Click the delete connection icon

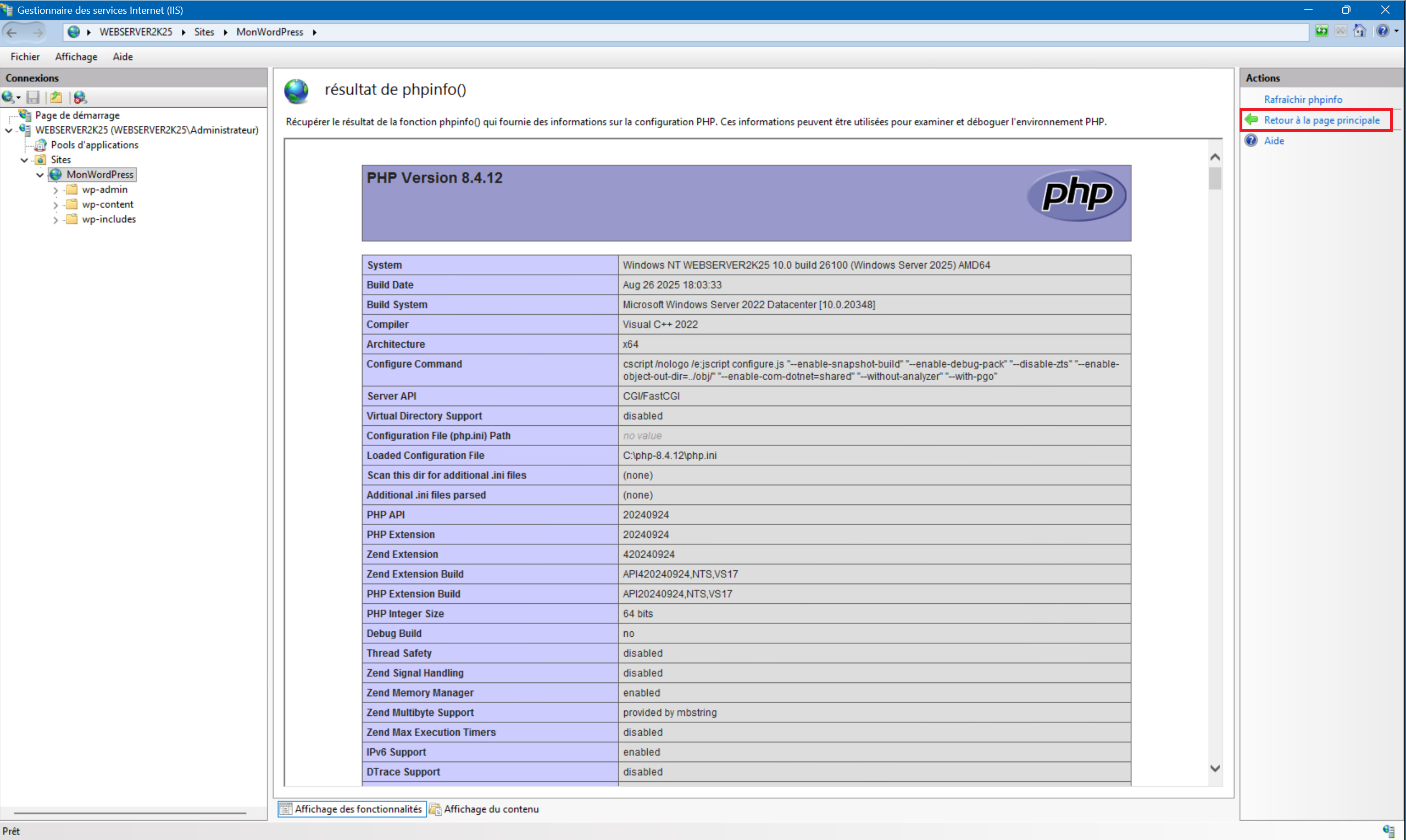pos(80,97)
